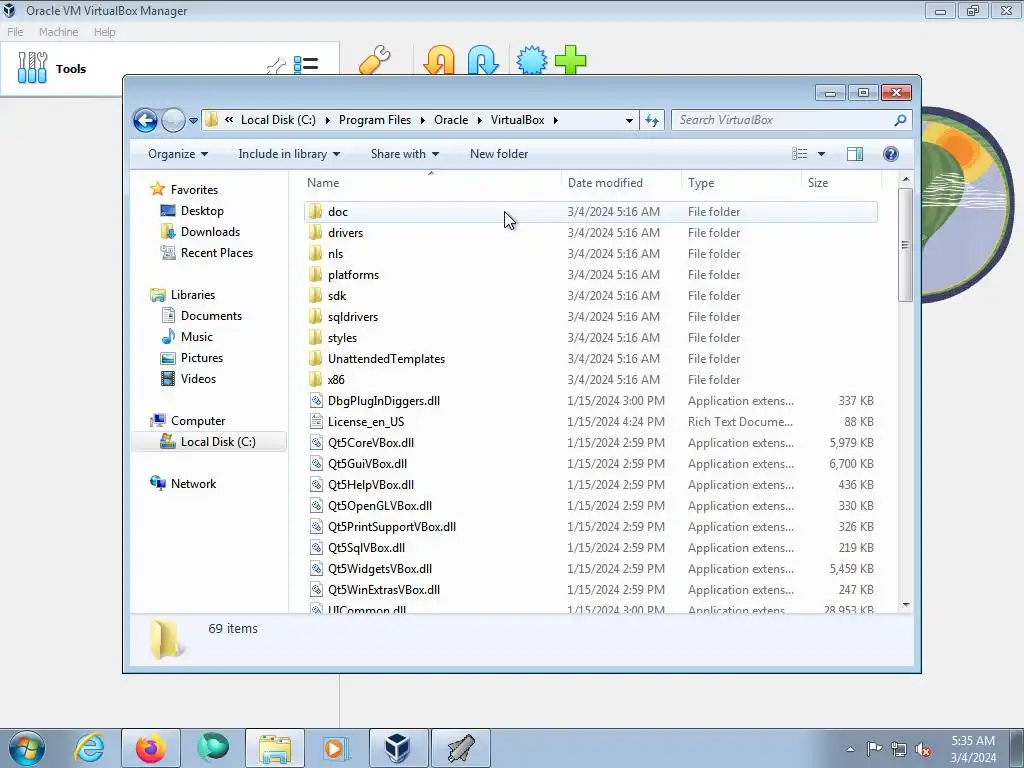
Task: Open the File menu in VirtualBox Manager
Action: 15,32
